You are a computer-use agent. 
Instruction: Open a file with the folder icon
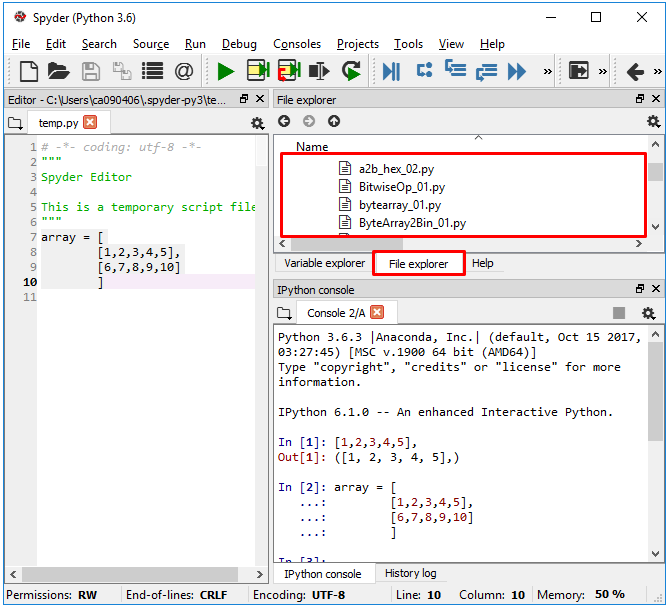tap(58, 71)
